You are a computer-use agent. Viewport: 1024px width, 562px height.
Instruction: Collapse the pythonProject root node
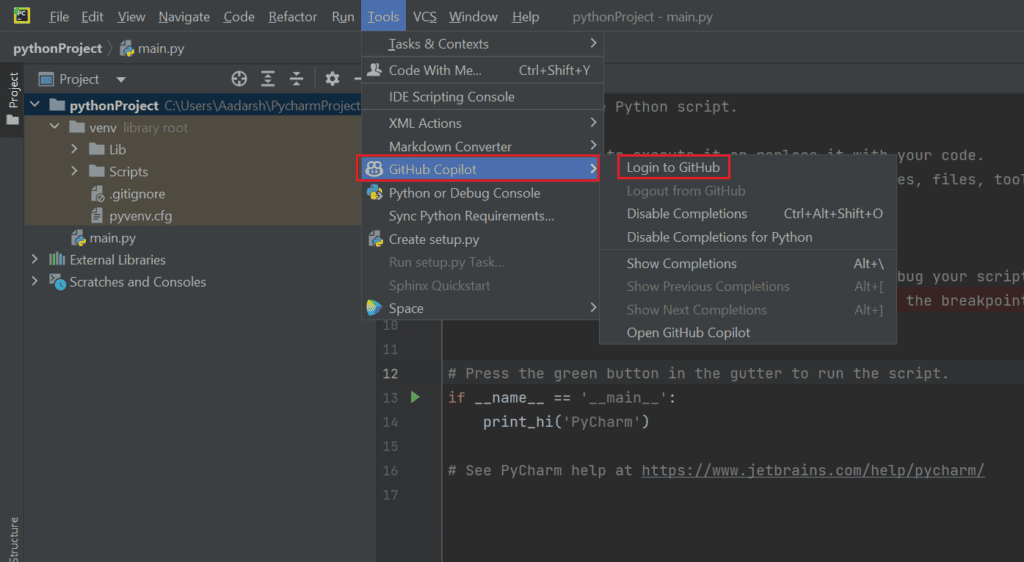(35, 104)
